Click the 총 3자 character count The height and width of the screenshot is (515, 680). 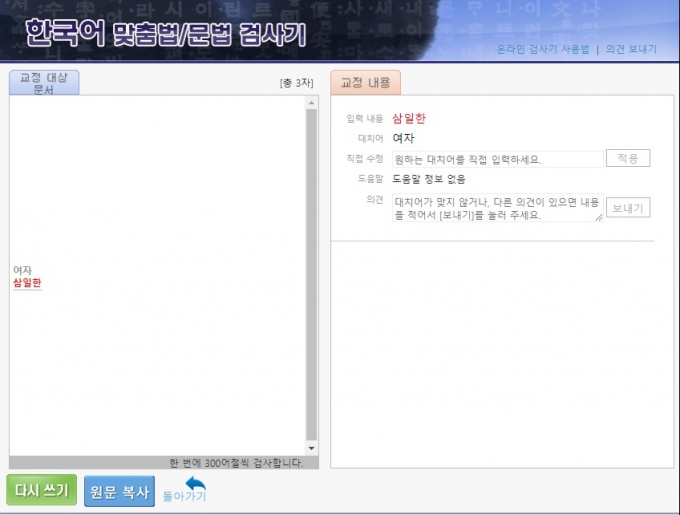pyautogui.click(x=297, y=83)
